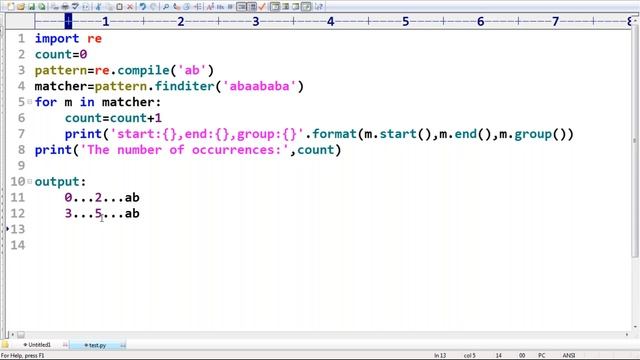Click 'For Help, press F1' status text
The height and width of the screenshot is (360, 640).
click(x=22, y=356)
